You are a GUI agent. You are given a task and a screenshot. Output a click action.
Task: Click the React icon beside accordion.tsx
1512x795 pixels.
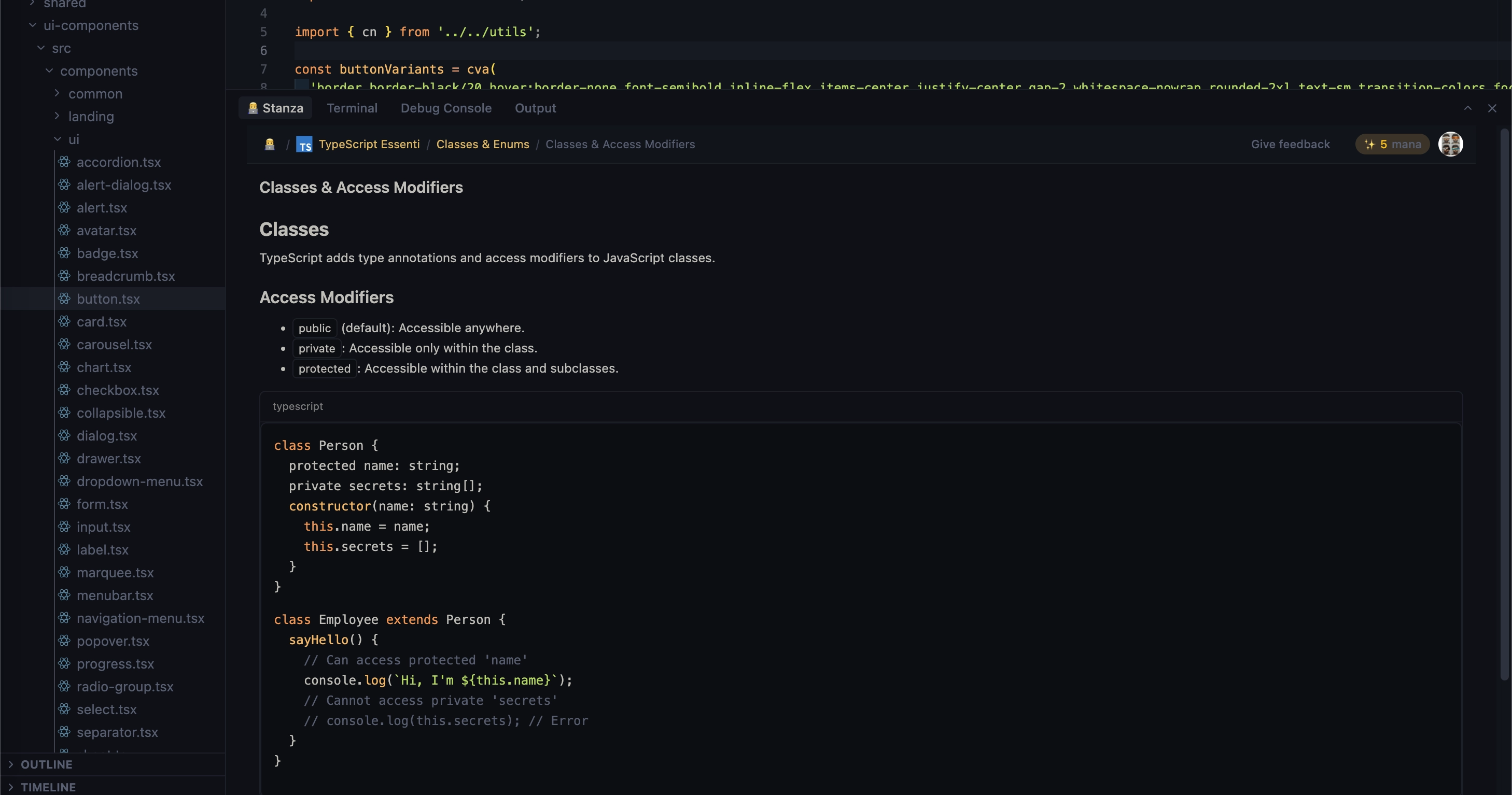pyautogui.click(x=65, y=162)
